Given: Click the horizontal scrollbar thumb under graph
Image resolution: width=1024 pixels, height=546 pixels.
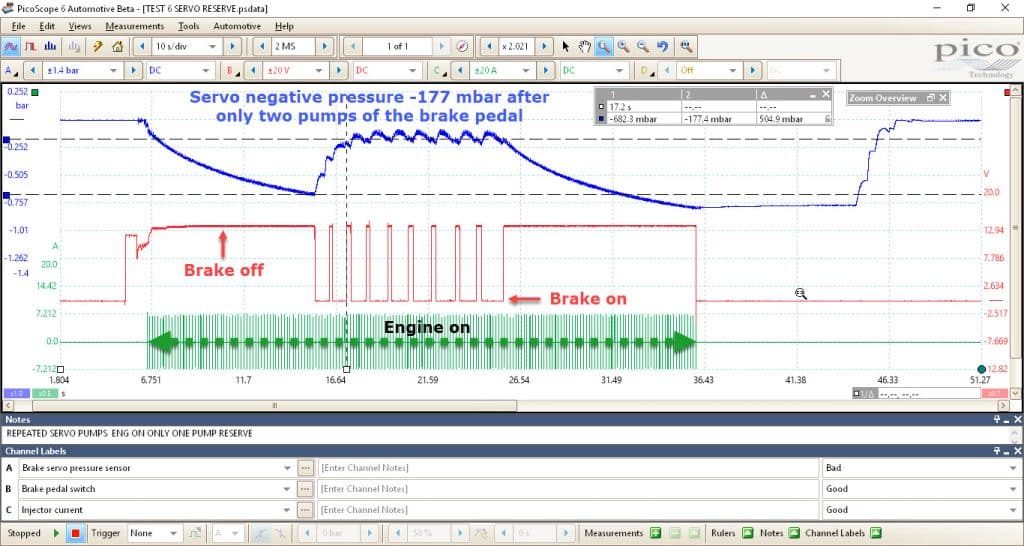Looking at the screenshot, I should click(274, 406).
